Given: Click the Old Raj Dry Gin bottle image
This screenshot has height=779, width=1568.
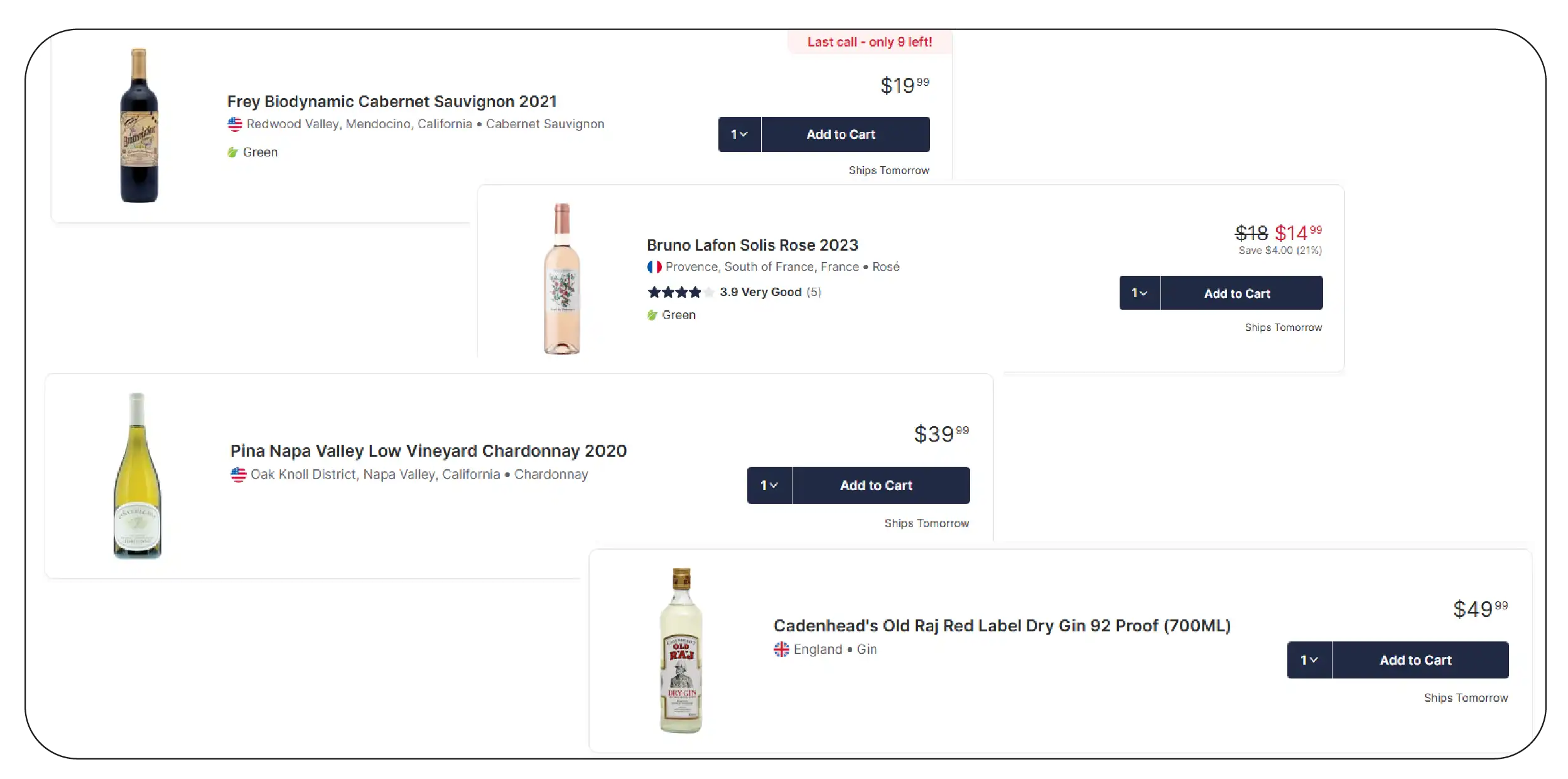Looking at the screenshot, I should coord(681,651).
